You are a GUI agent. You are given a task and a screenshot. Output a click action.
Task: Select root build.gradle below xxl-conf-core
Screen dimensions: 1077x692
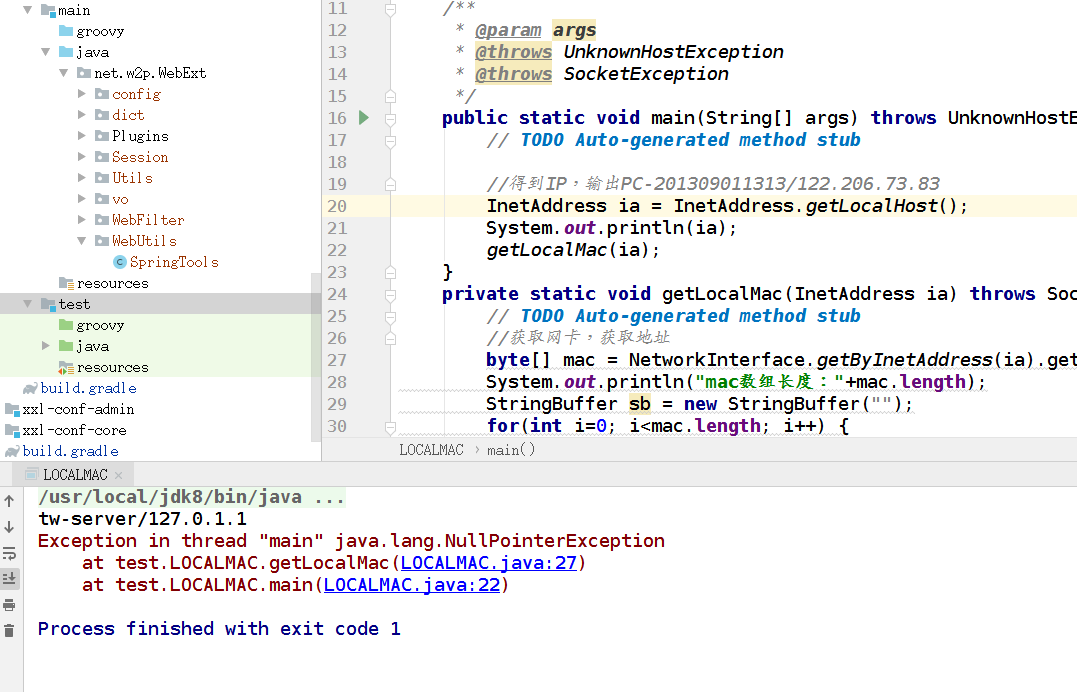tap(71, 451)
